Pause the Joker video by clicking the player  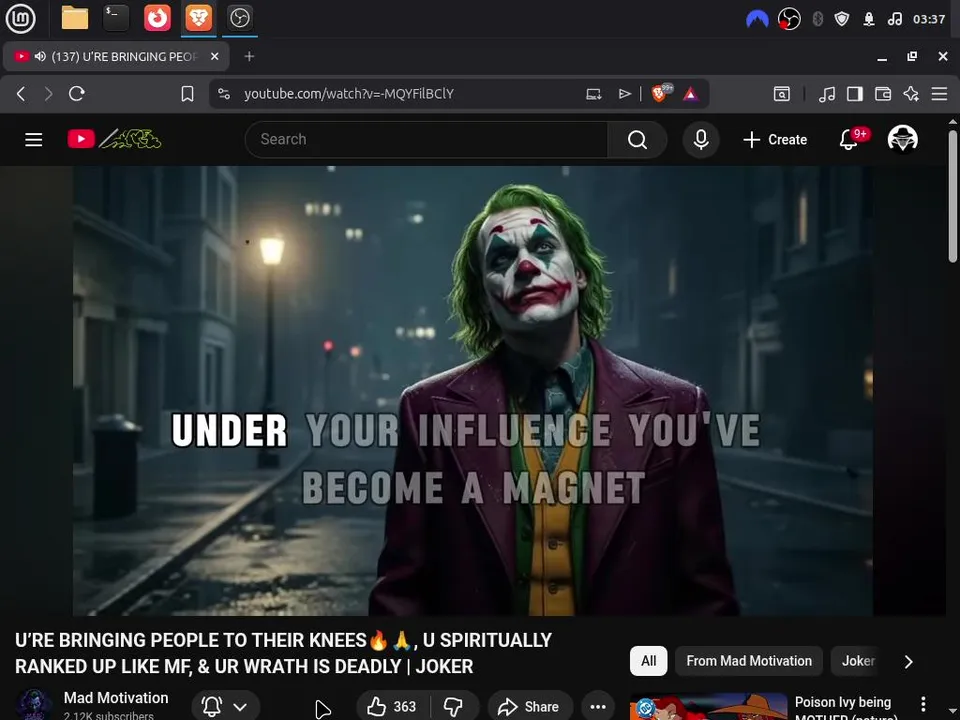(x=473, y=391)
